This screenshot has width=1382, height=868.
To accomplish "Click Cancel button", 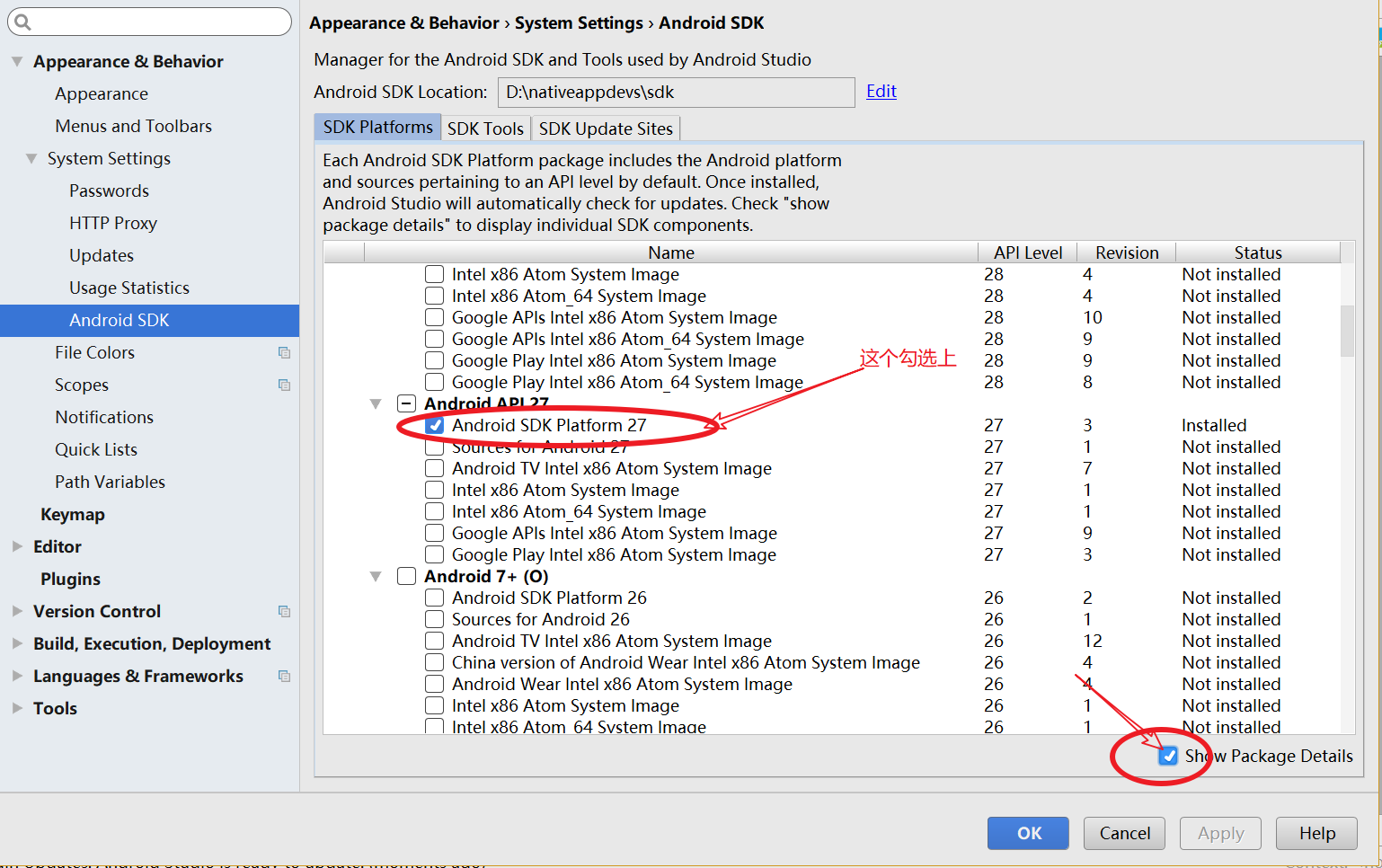I will coord(1124,833).
